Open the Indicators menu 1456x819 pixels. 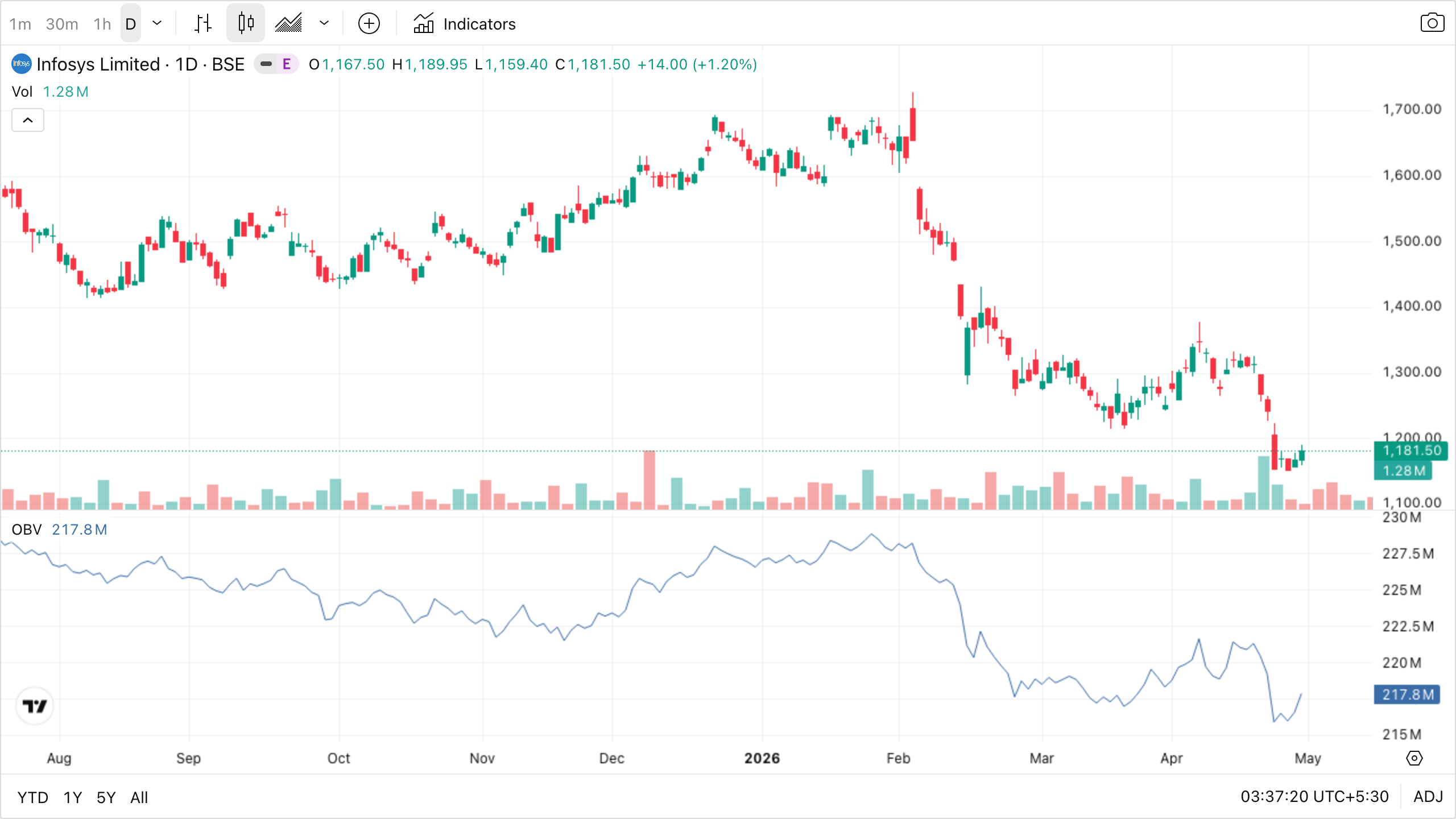464,24
